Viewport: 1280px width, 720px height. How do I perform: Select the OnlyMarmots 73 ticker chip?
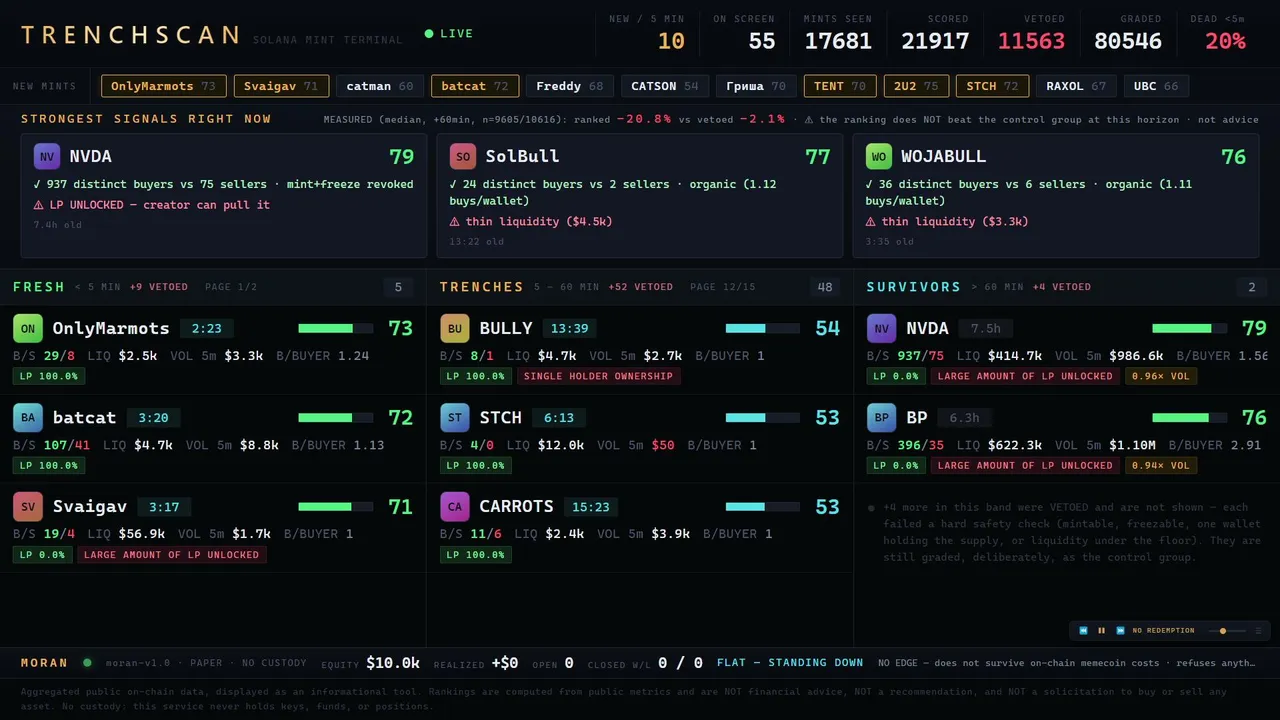click(164, 86)
